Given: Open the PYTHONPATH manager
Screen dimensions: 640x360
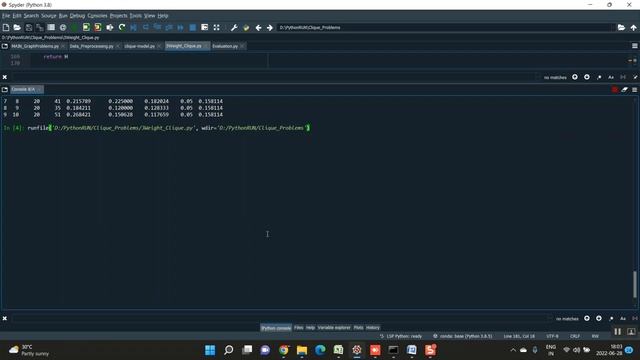Looking at the screenshot, I should coord(246,27).
